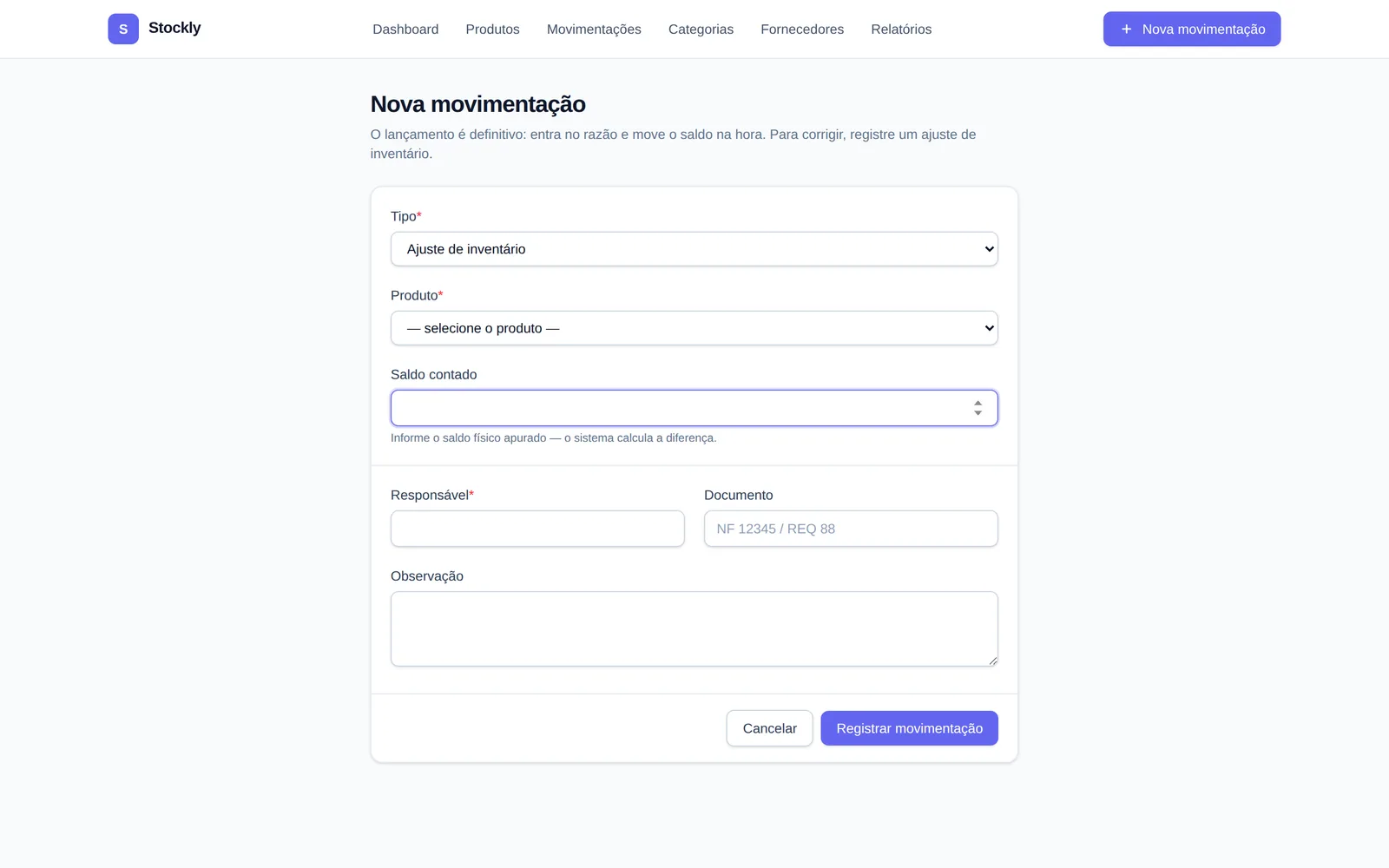Navigate to Movimentações
The height and width of the screenshot is (868, 1389).
point(594,29)
